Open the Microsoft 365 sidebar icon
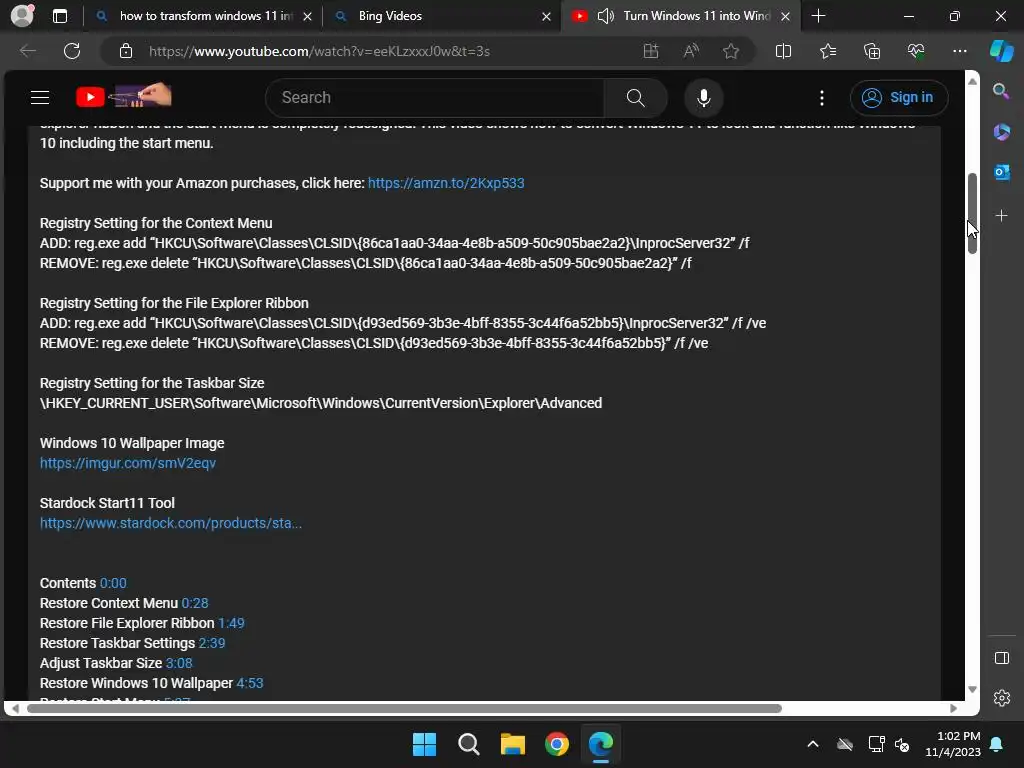 (x=1001, y=132)
